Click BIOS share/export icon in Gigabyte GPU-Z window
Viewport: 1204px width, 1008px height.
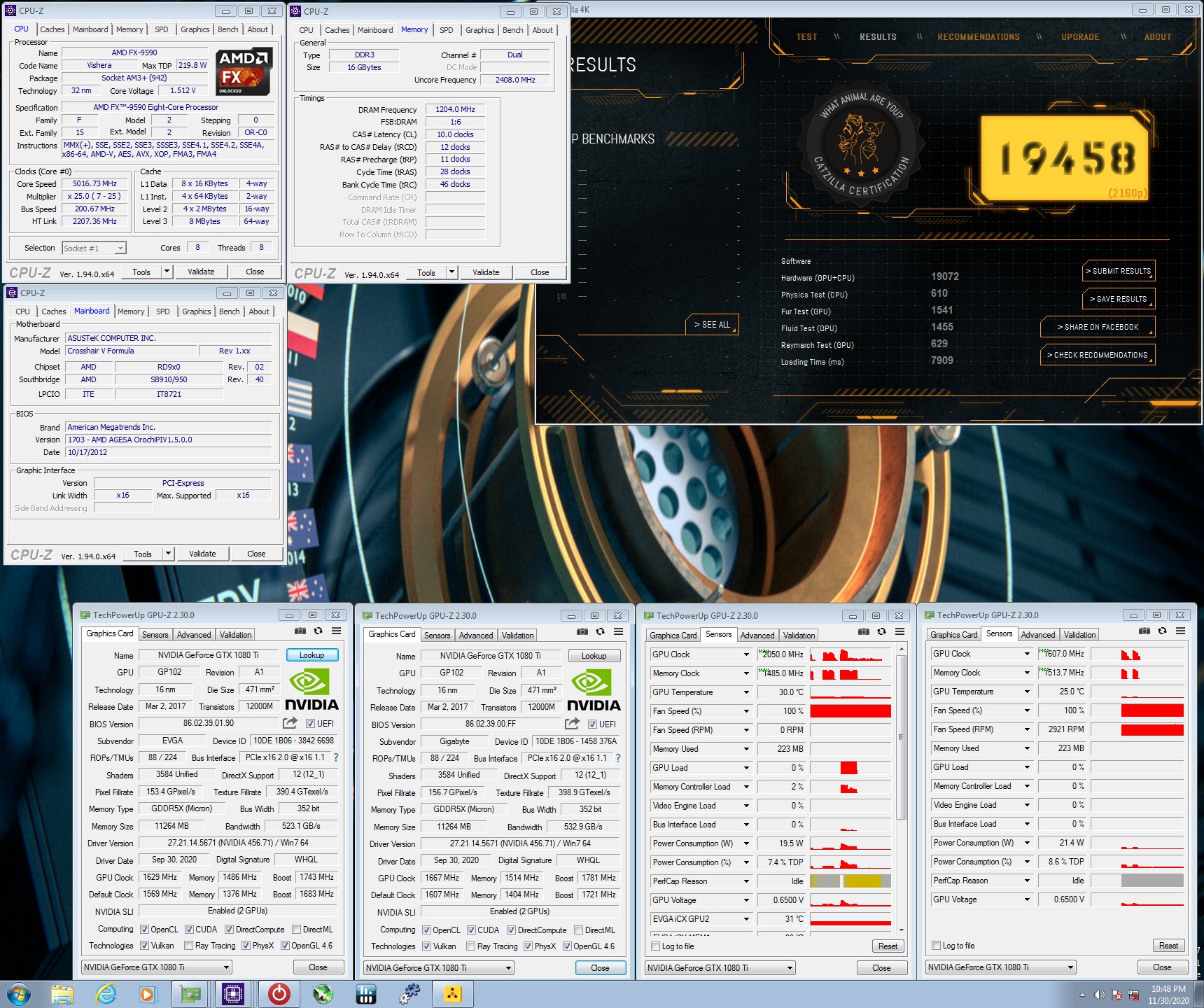tap(572, 723)
